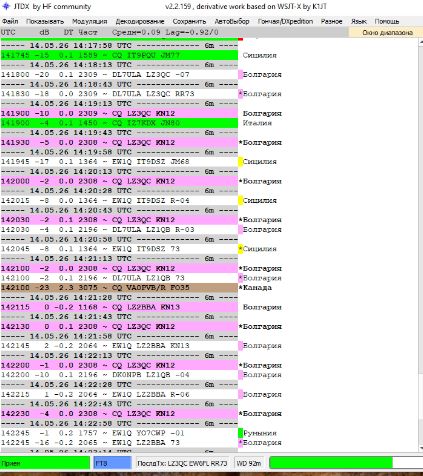Select decode line EW1Q LZ2BBA 73
423x476 pixels.
click(119, 443)
